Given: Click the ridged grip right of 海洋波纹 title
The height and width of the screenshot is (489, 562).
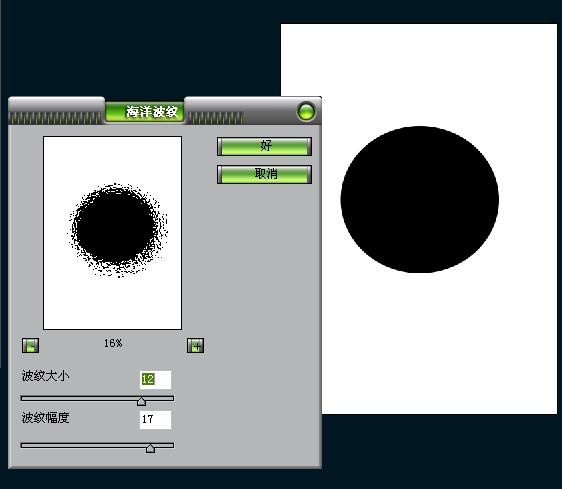Looking at the screenshot, I should 215,118.
